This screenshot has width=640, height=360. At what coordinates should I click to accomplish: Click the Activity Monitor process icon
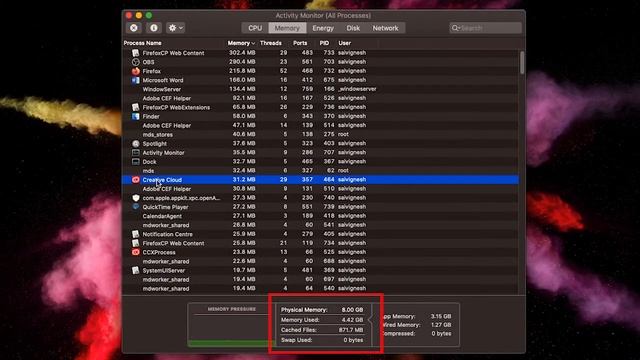[136, 152]
